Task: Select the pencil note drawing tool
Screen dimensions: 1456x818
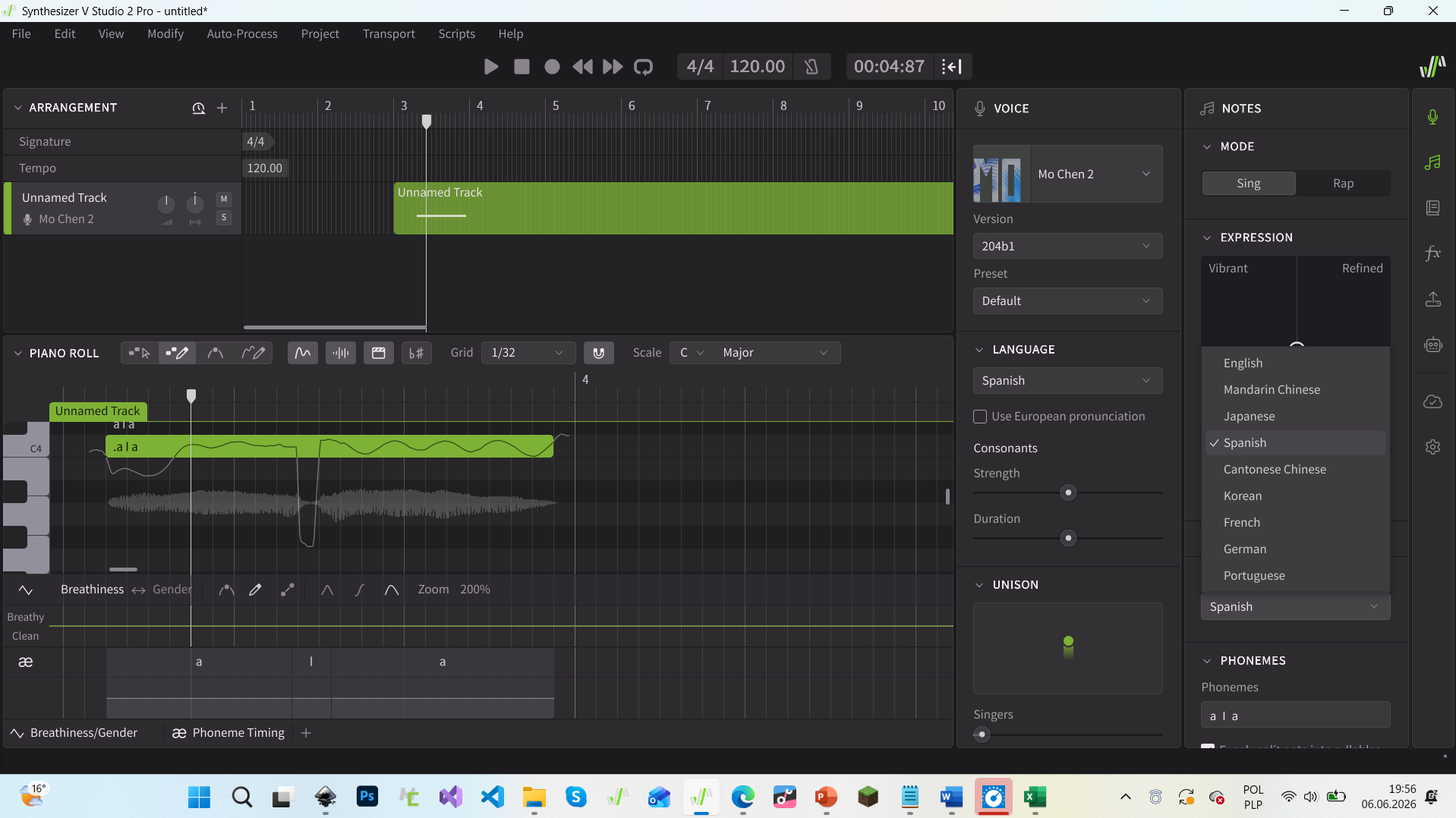Action: (x=177, y=353)
